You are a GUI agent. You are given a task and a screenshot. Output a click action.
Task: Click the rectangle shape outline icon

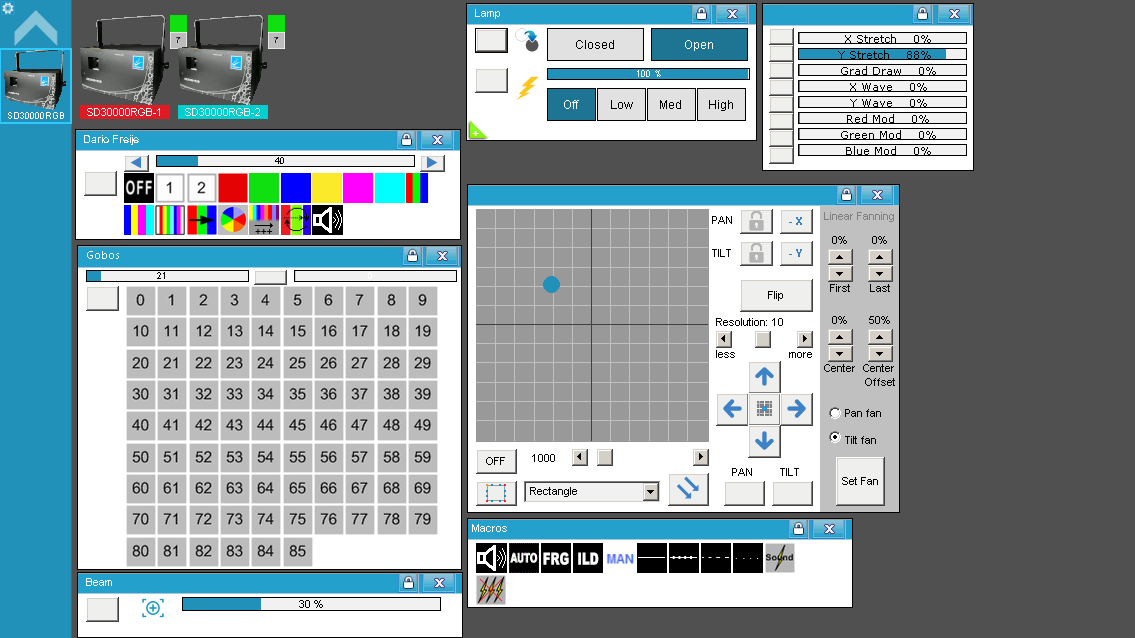pos(496,492)
